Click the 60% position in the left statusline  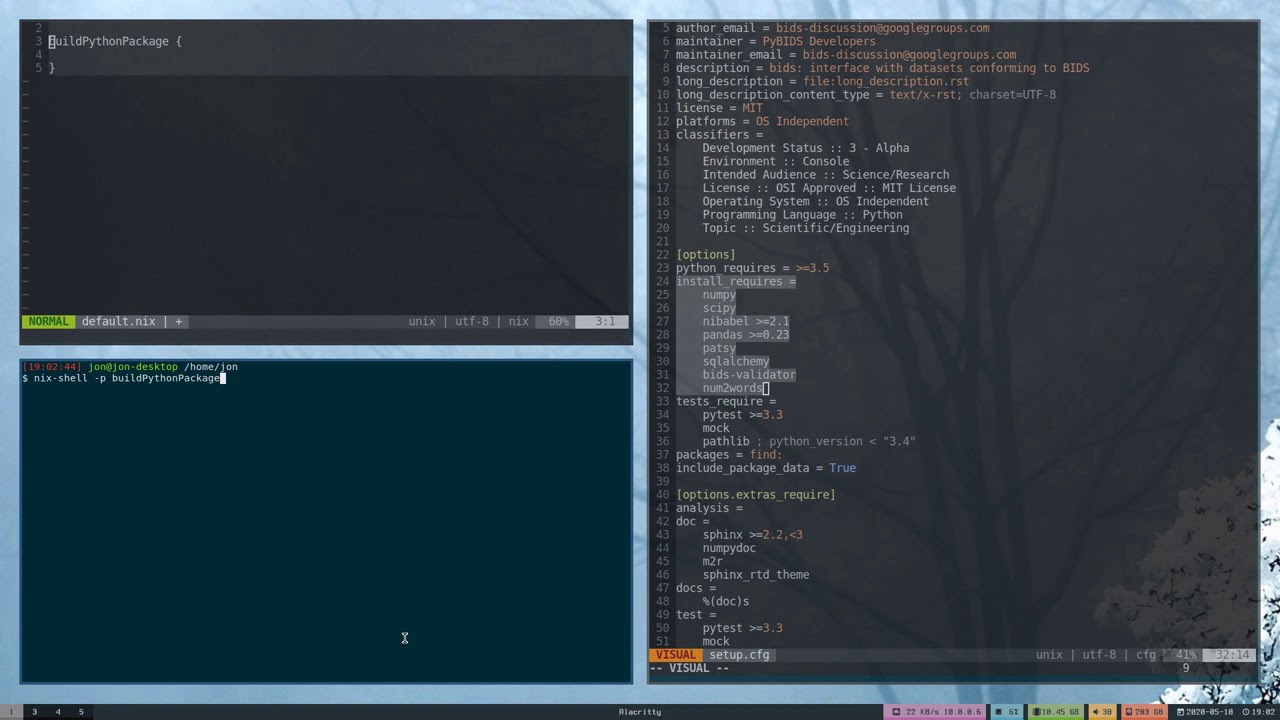coord(558,322)
